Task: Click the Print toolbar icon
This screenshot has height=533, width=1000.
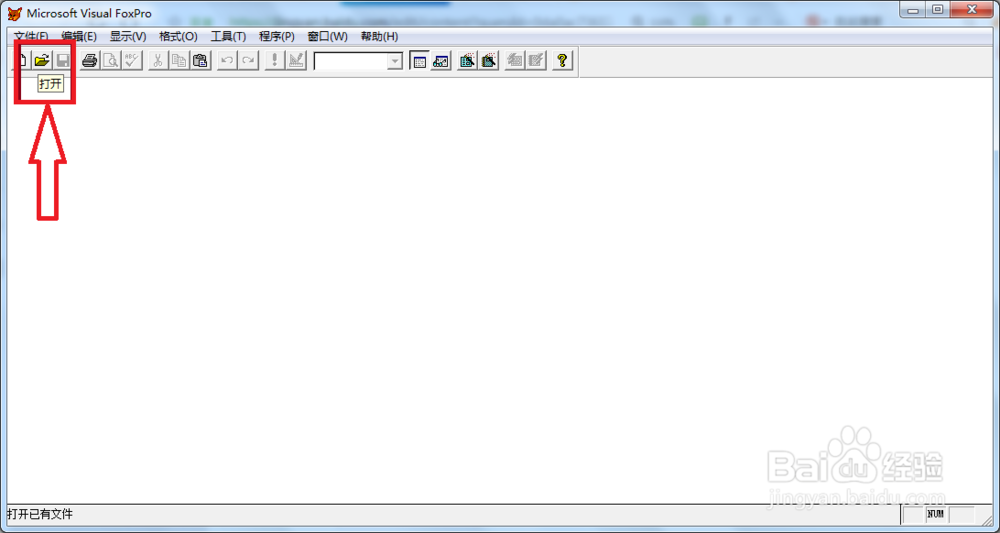Action: [90, 61]
